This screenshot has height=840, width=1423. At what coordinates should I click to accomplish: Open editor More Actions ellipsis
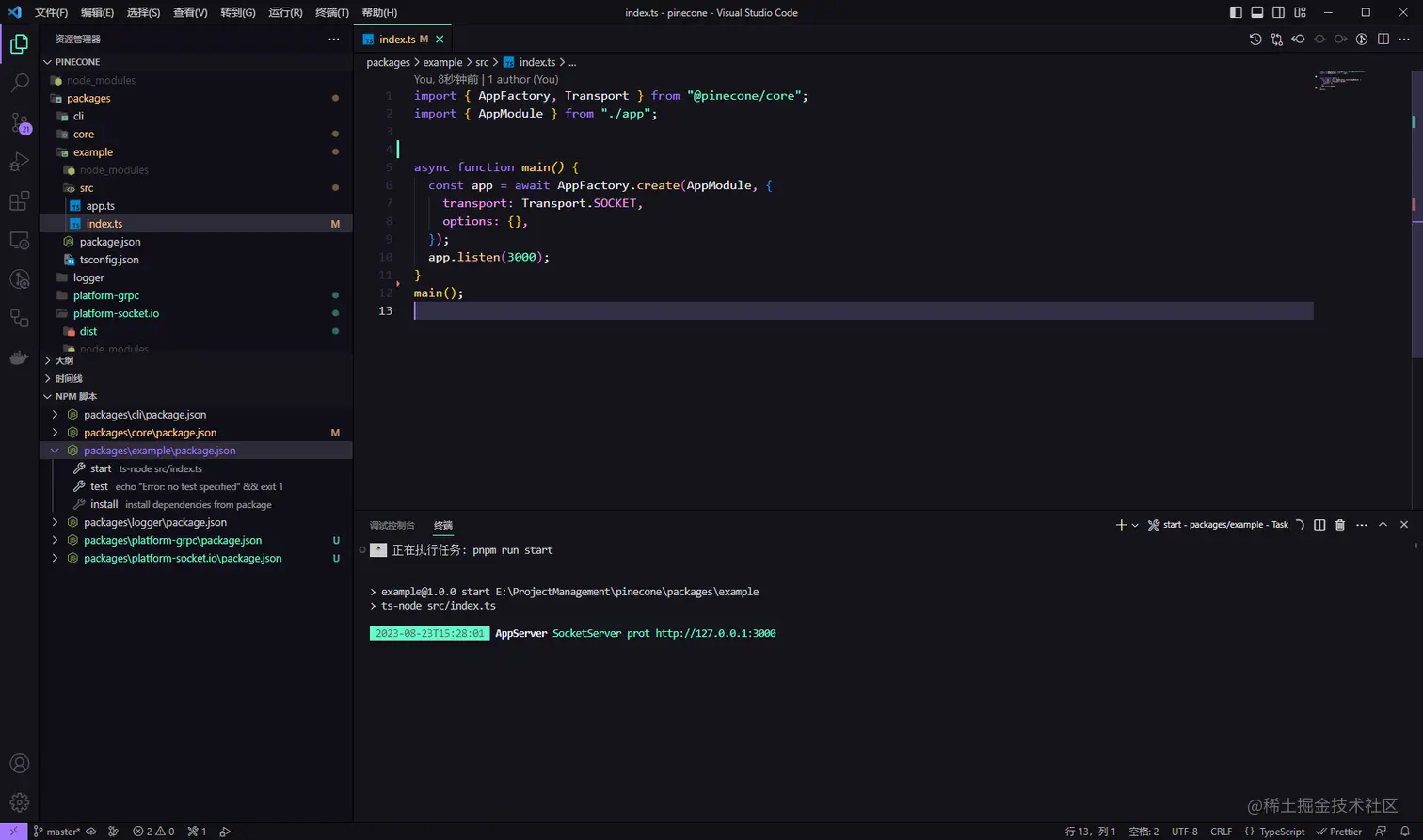(x=1405, y=40)
